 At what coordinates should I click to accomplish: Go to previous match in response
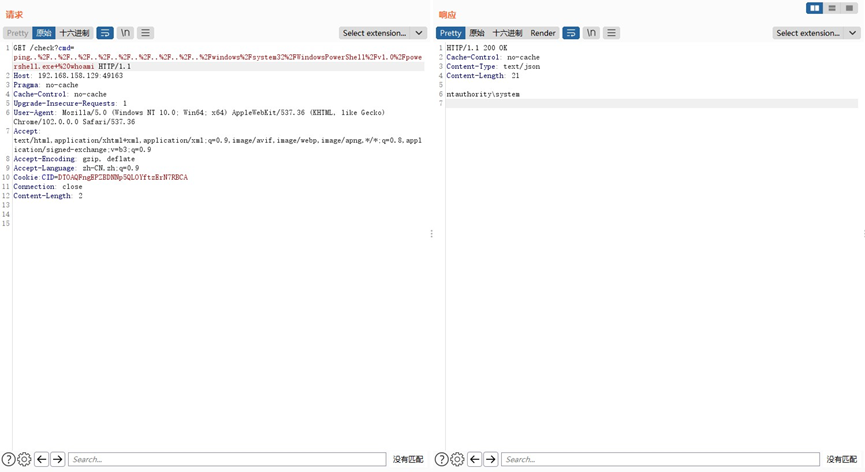pyautogui.click(x=474, y=459)
